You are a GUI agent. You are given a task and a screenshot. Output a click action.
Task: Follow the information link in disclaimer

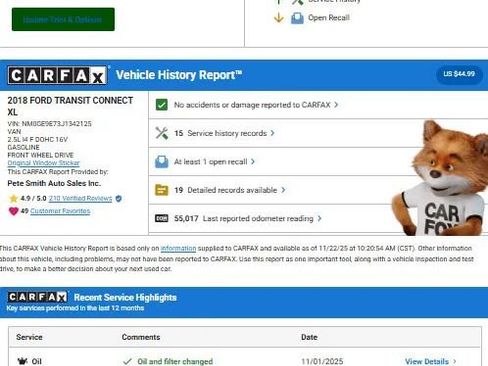(x=178, y=248)
